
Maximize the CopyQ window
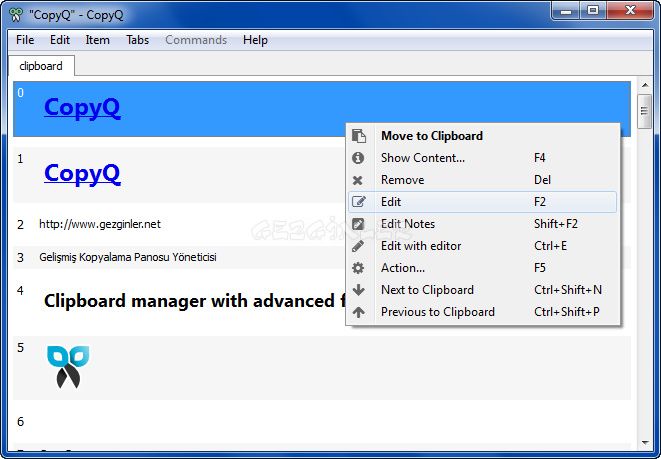(593, 11)
